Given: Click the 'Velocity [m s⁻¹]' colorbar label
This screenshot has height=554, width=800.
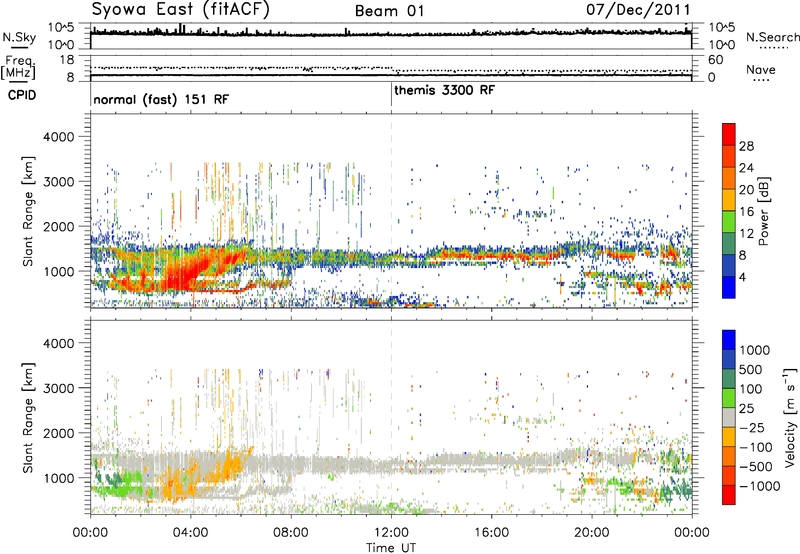Looking at the screenshot, I should (x=789, y=417).
